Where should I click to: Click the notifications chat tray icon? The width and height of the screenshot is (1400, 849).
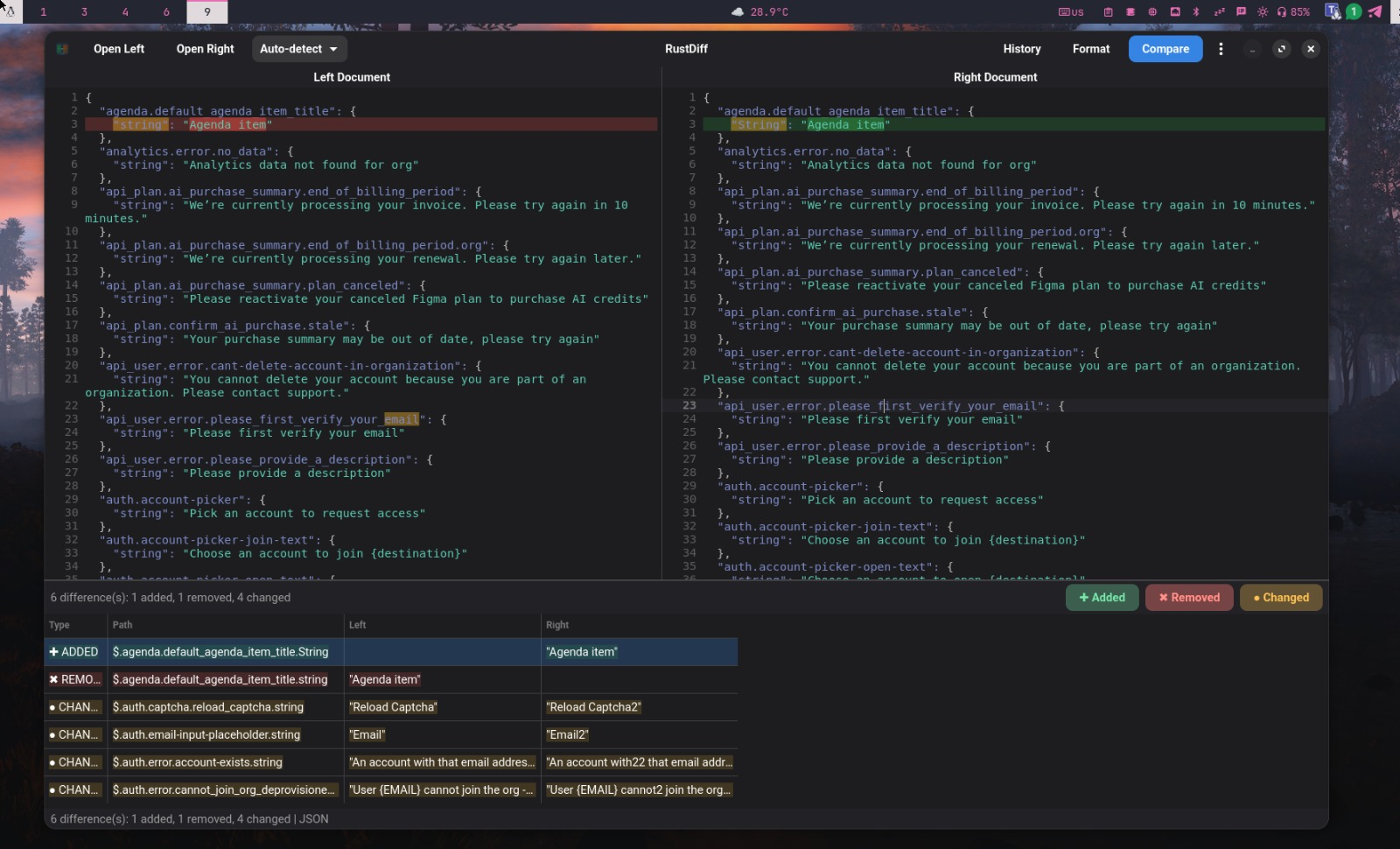pyautogui.click(x=1241, y=11)
